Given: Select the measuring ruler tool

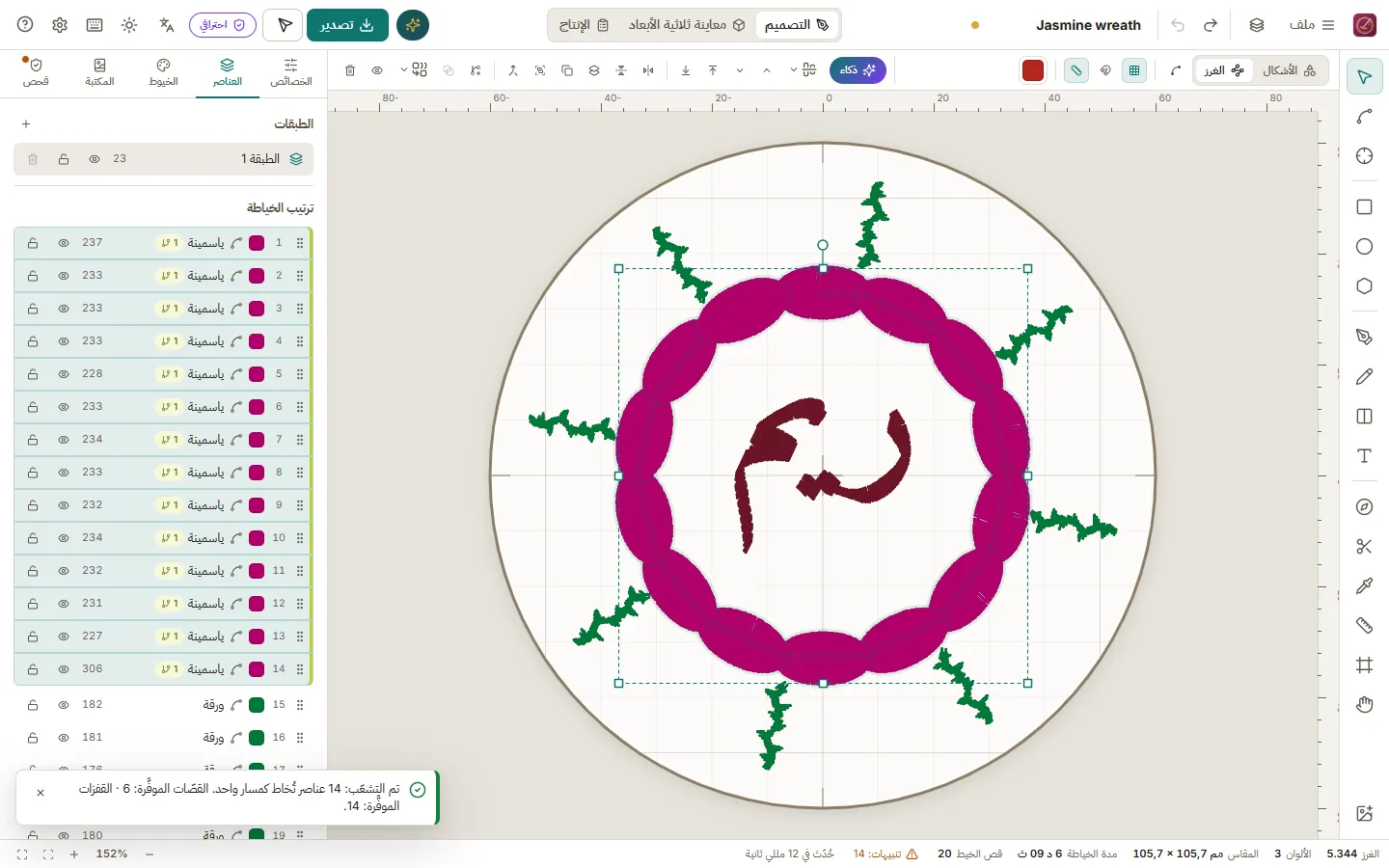Looking at the screenshot, I should pyautogui.click(x=1364, y=626).
